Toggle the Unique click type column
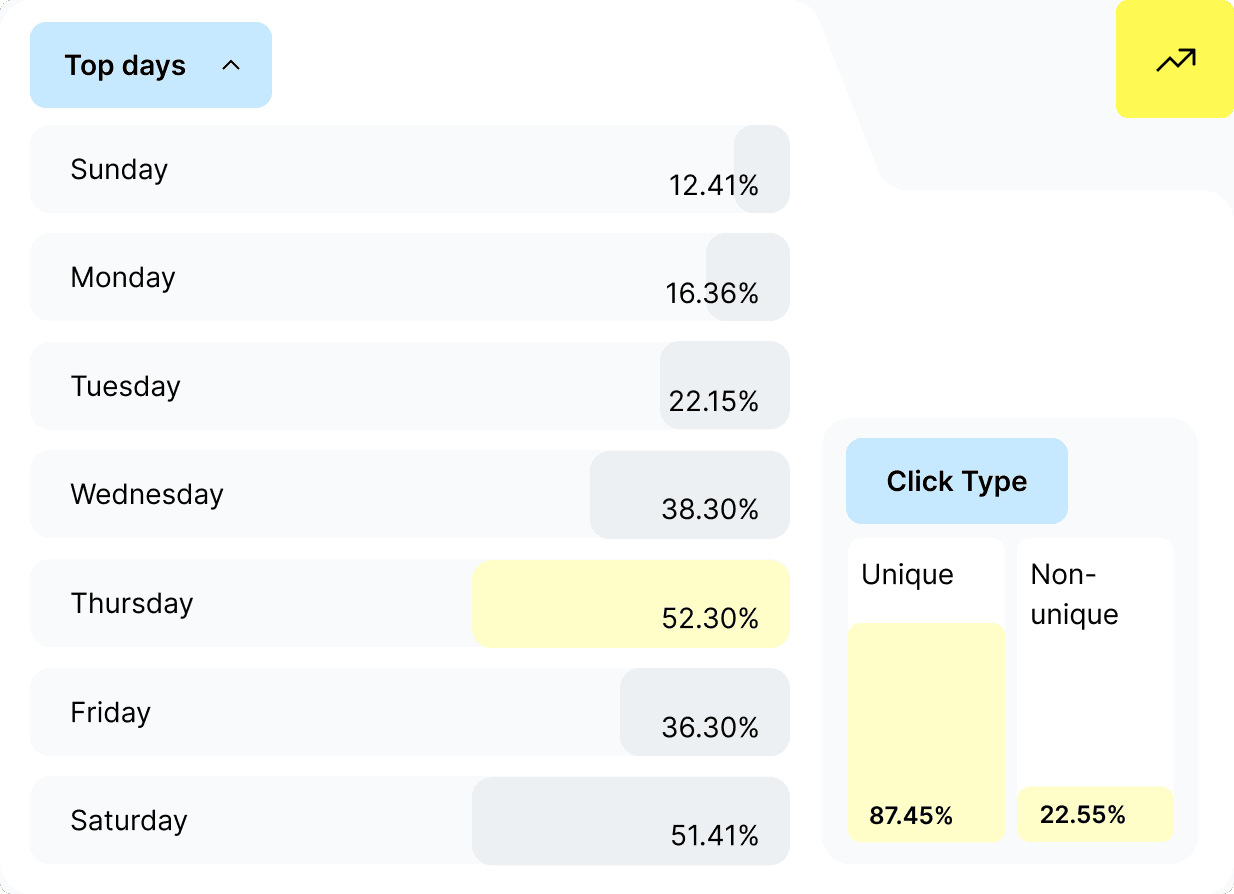 coord(926,690)
